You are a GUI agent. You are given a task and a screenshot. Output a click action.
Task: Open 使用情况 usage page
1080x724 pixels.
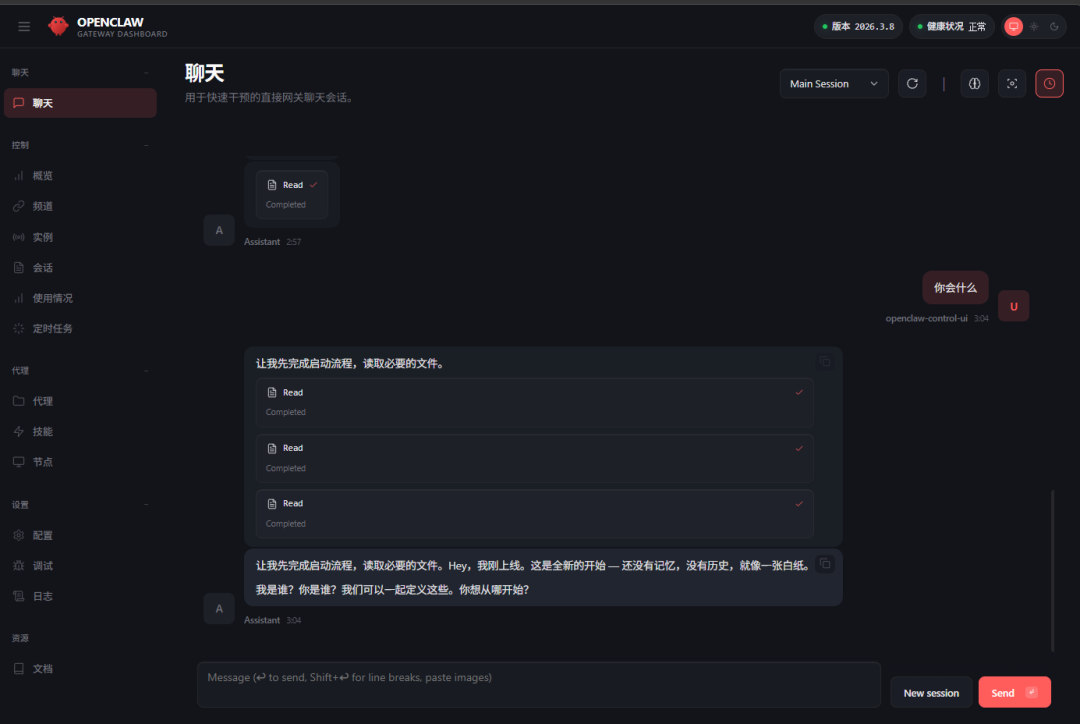click(x=80, y=298)
